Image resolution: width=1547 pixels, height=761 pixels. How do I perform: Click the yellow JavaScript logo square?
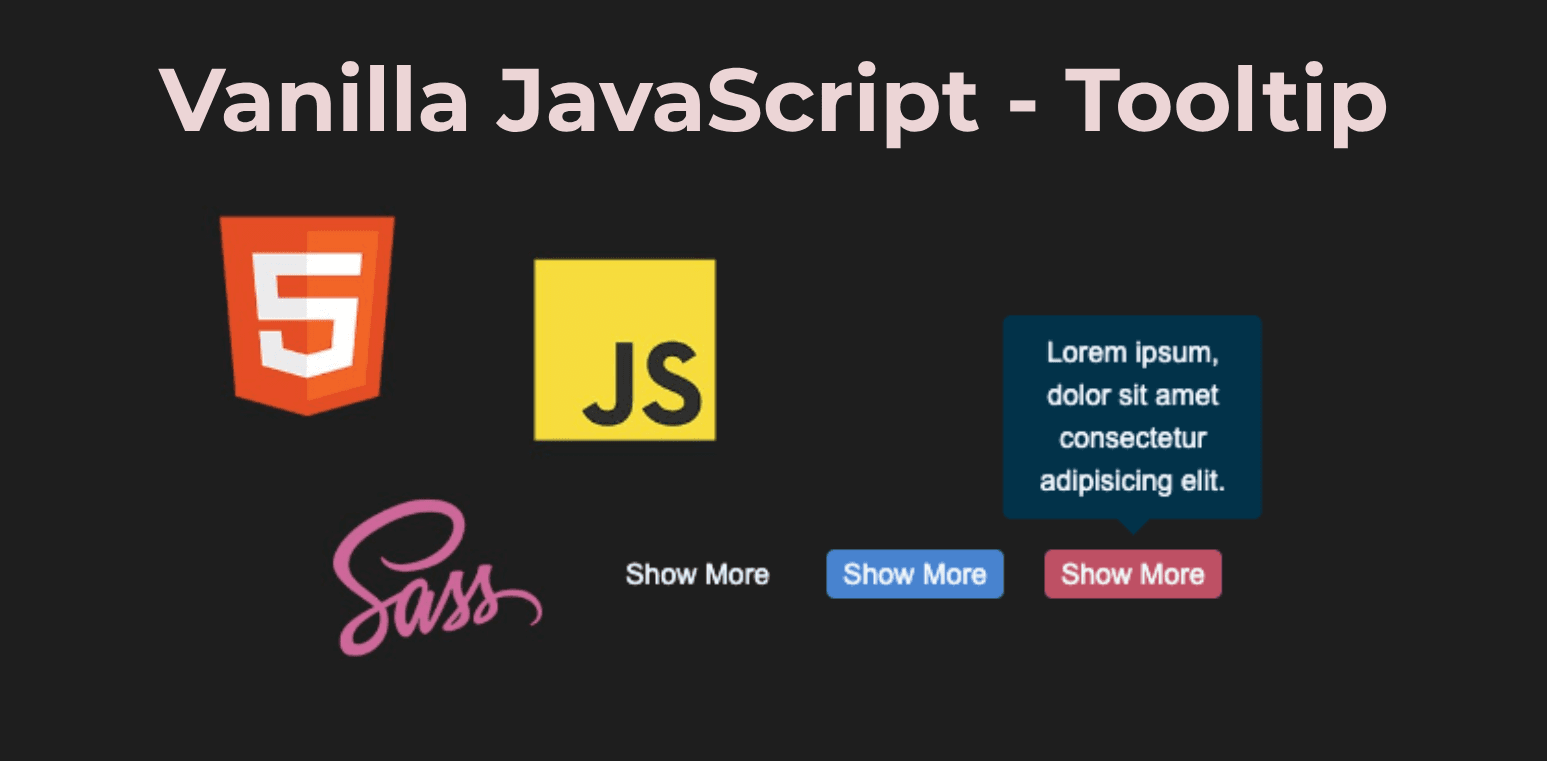pos(624,349)
